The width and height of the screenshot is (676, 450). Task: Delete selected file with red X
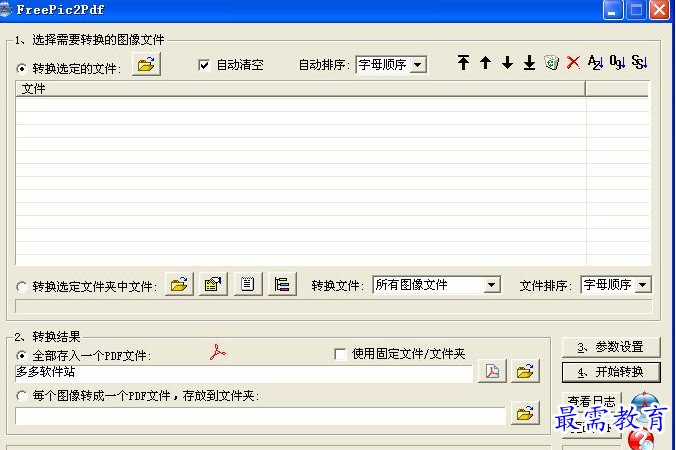[573, 62]
